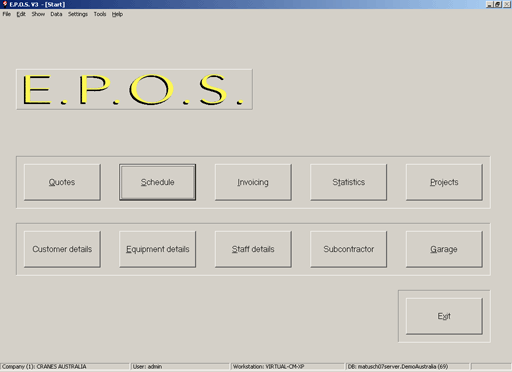Viewport: 512px width, 372px height.
Task: Open the Subcontractor module
Action: click(x=348, y=249)
